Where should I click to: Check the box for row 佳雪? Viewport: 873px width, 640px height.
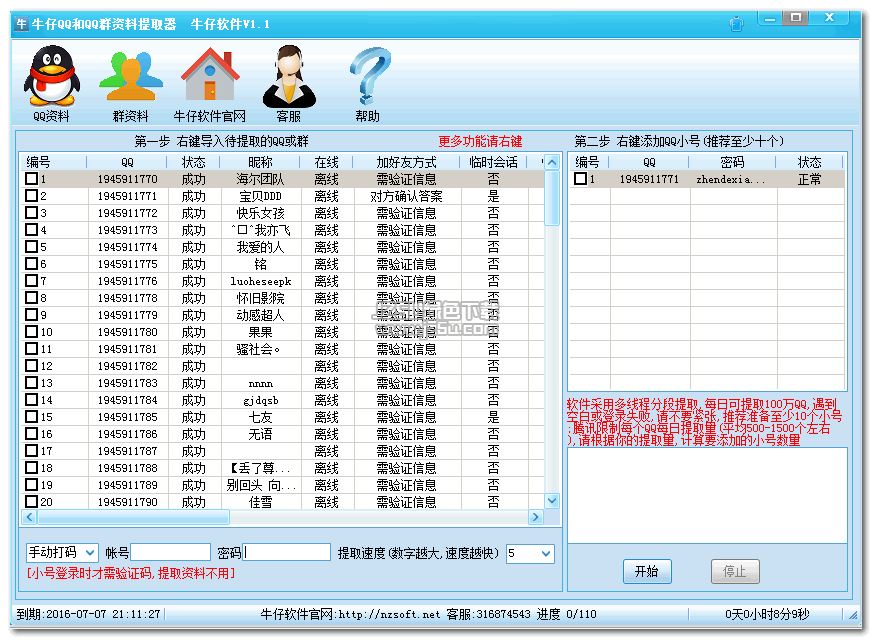pyautogui.click(x=32, y=501)
